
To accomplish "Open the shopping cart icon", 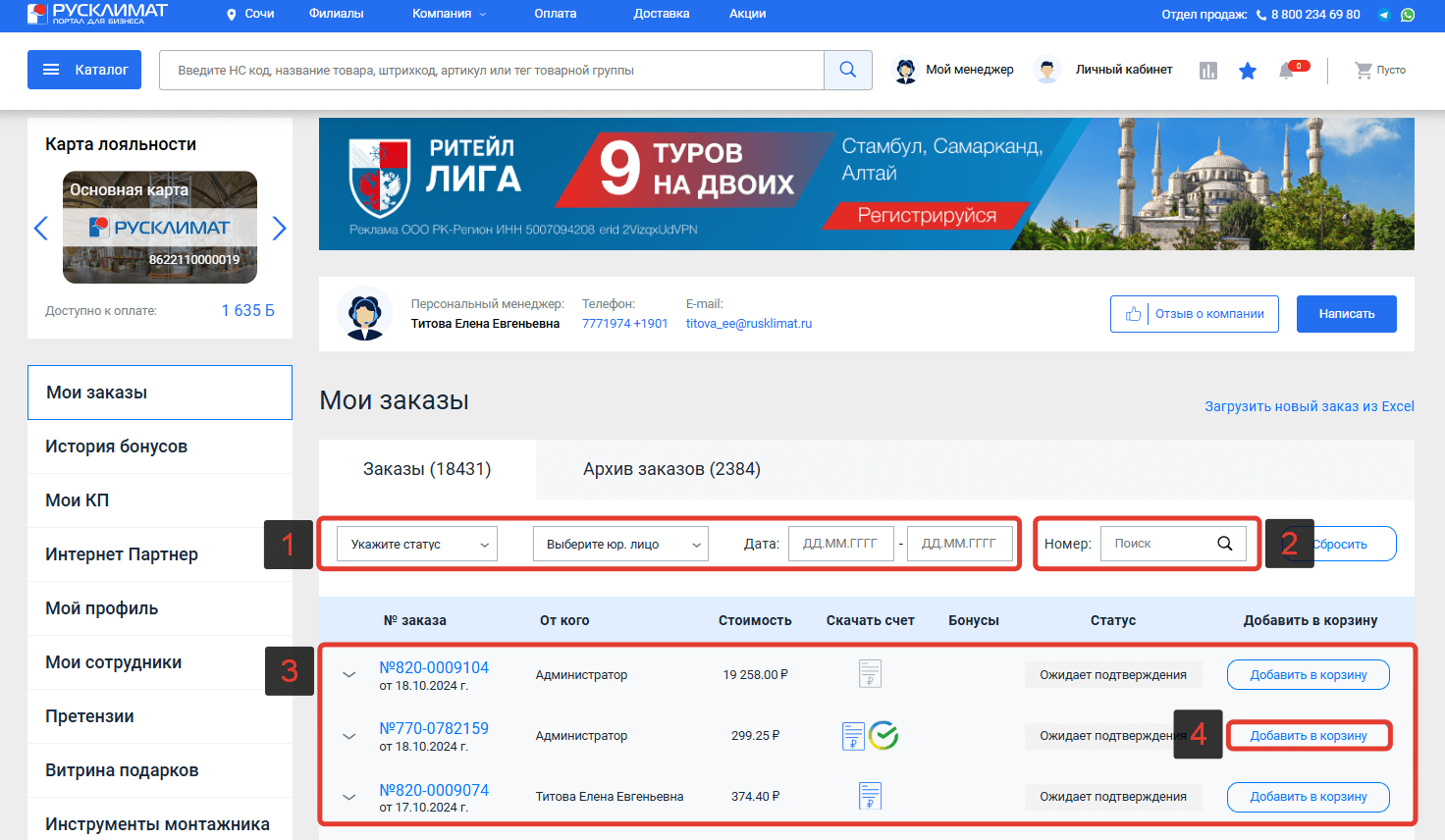I will (x=1364, y=70).
